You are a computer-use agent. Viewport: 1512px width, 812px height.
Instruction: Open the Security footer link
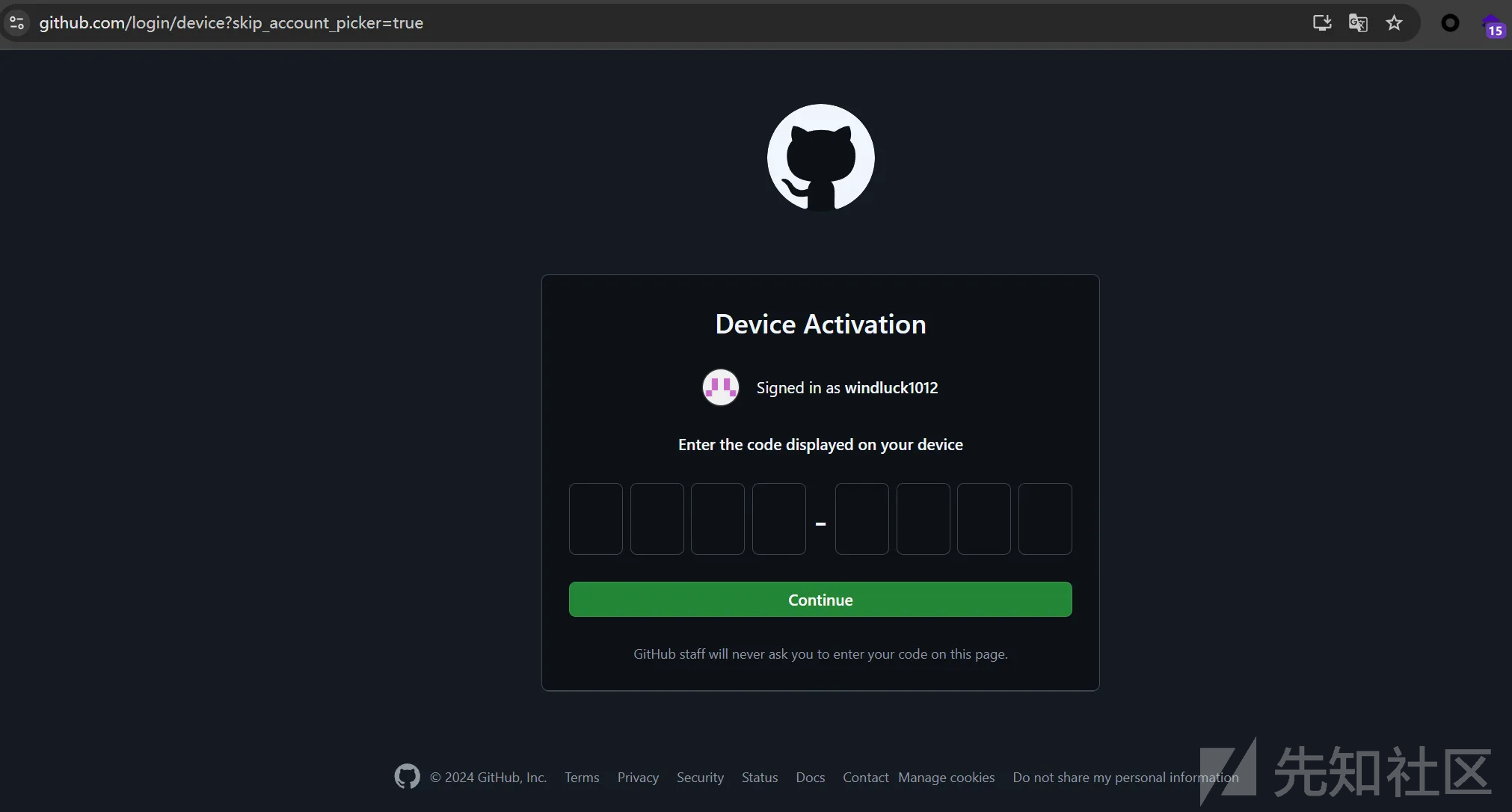(x=700, y=778)
